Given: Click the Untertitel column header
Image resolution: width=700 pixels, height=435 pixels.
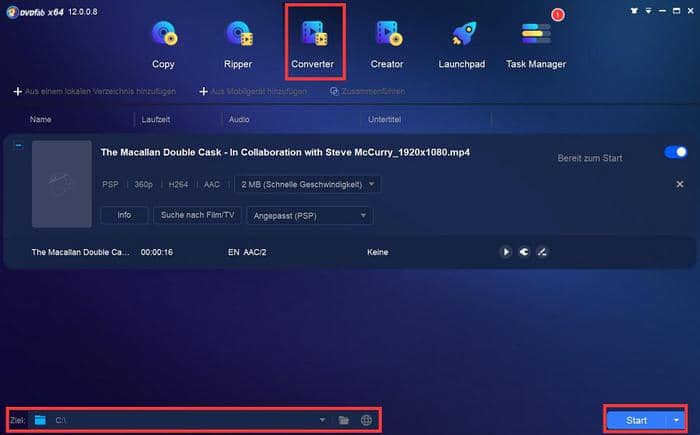Looking at the screenshot, I should click(x=384, y=119).
